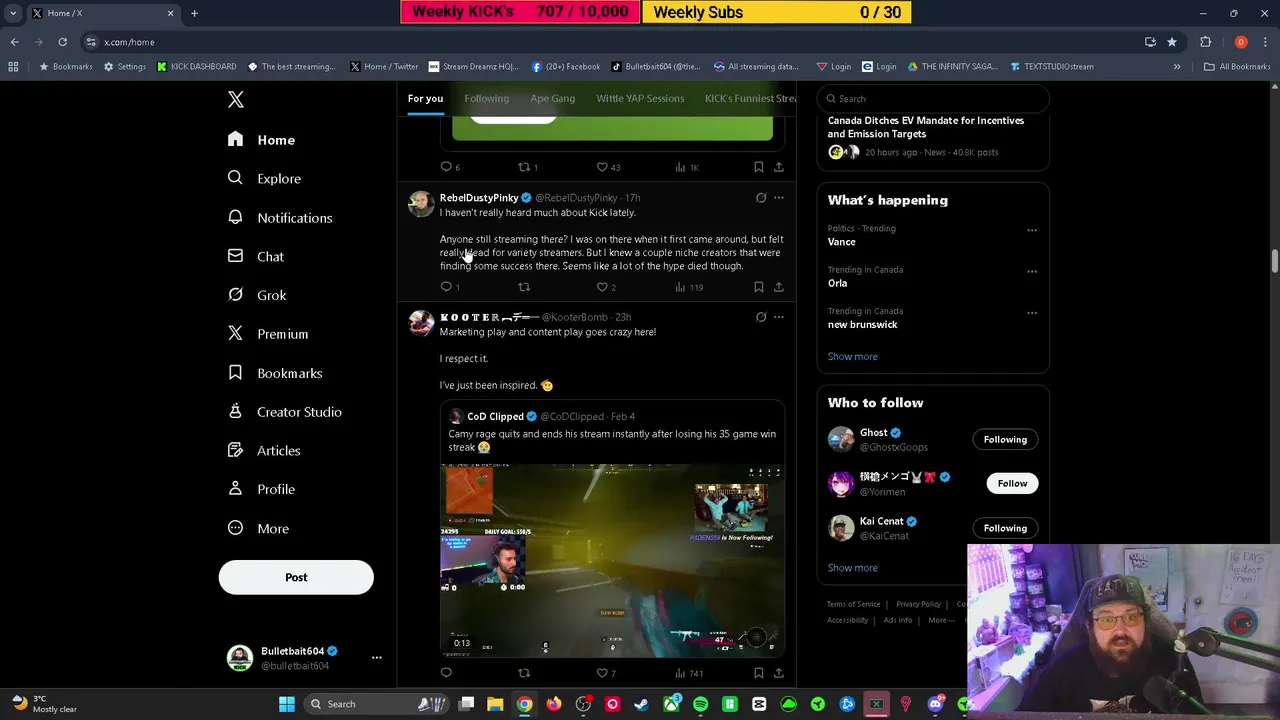Repost RebelDustyPinky's post
1280x720 pixels.
click(524, 287)
